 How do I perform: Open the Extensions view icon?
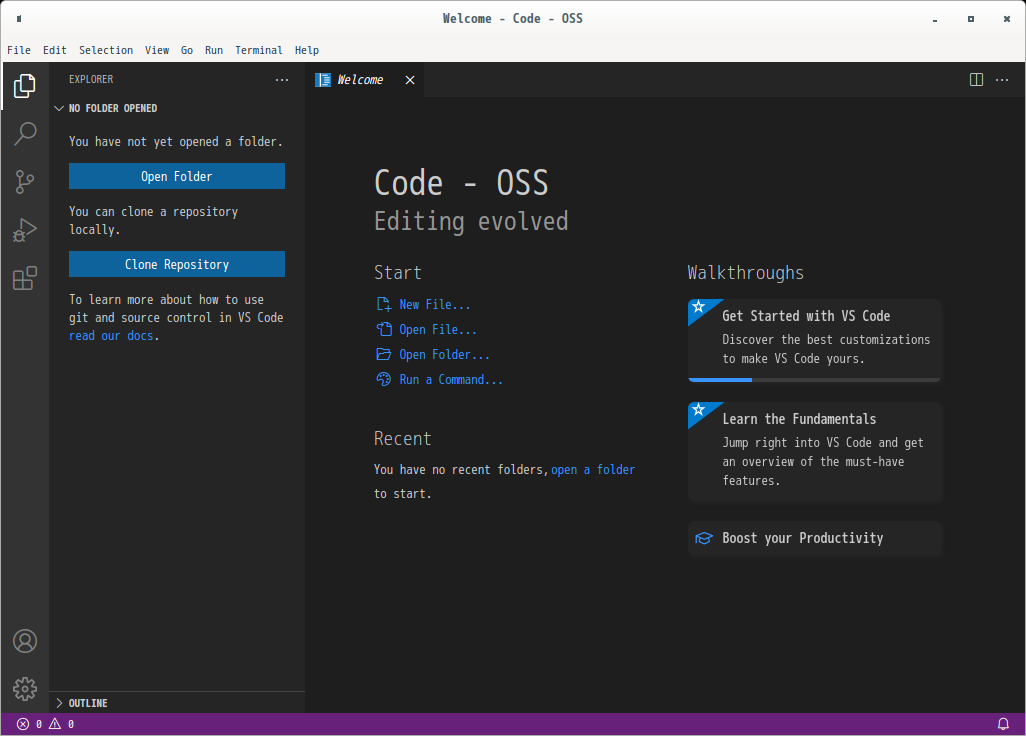click(x=25, y=278)
